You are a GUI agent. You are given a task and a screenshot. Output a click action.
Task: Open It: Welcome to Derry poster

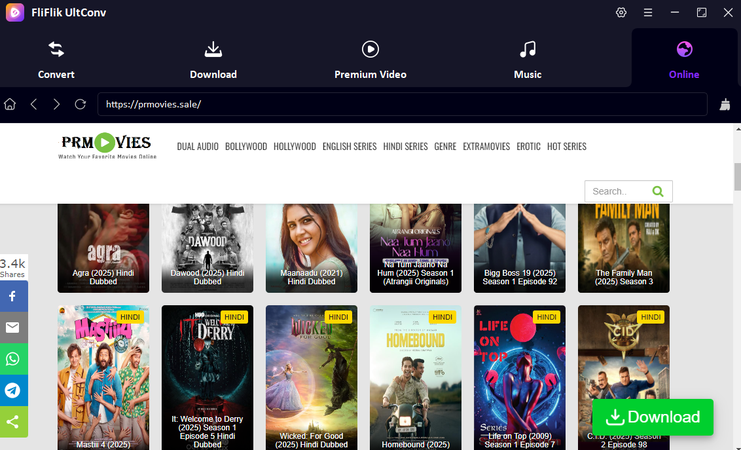(x=207, y=377)
